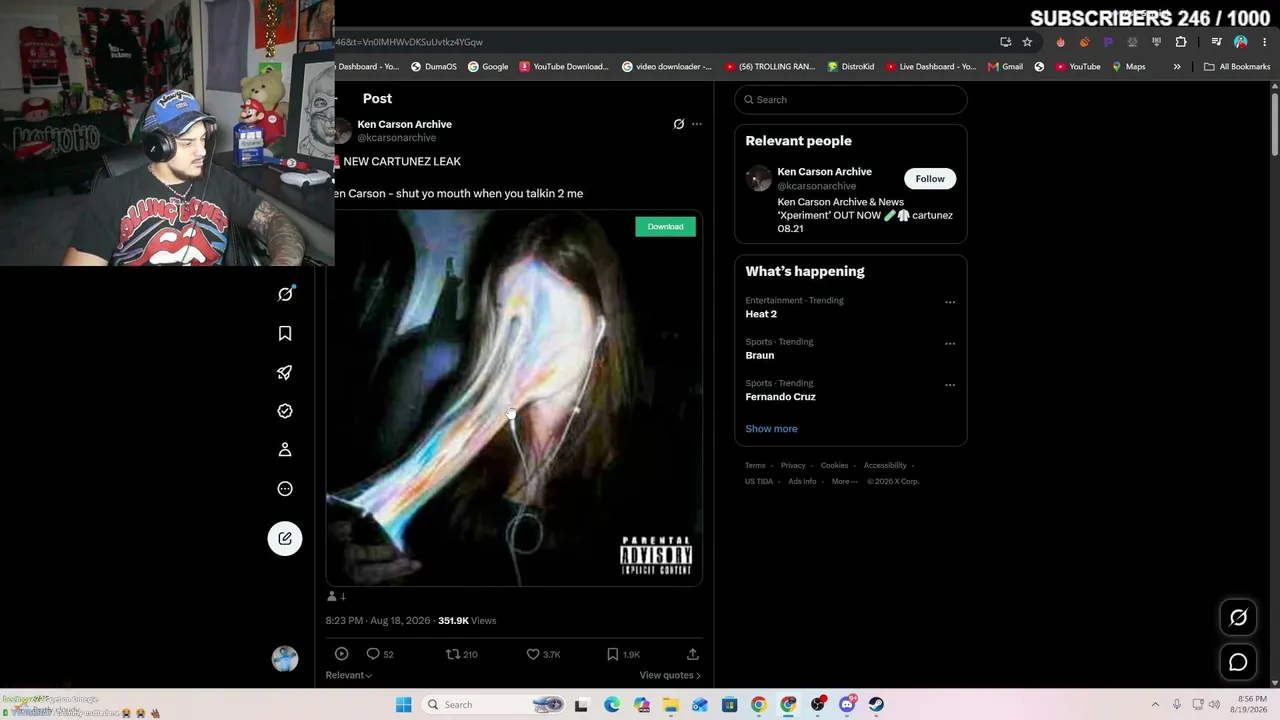
Task: Open the Accessibility footer link
Action: point(885,465)
